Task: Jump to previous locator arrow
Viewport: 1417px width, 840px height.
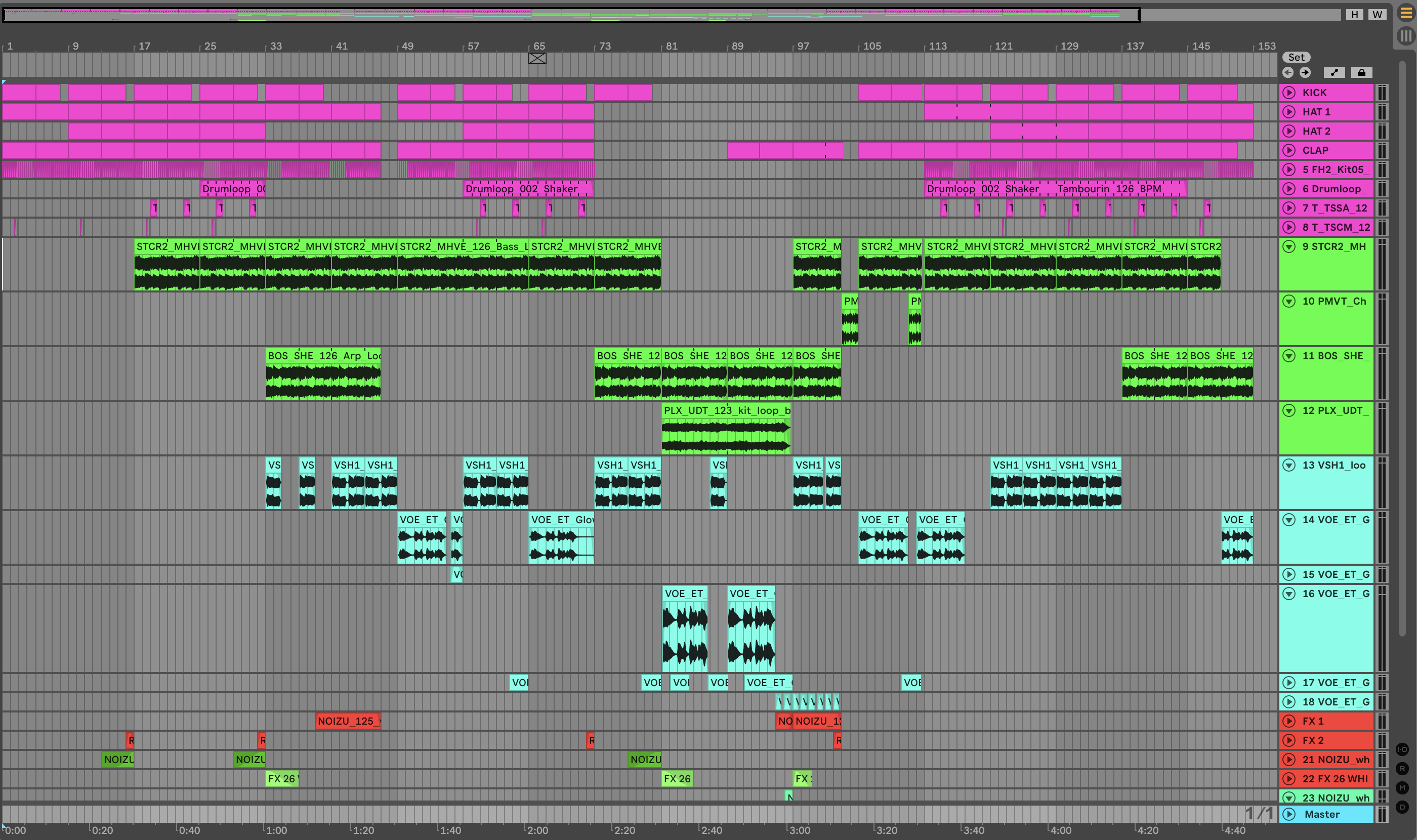Action: point(1288,72)
